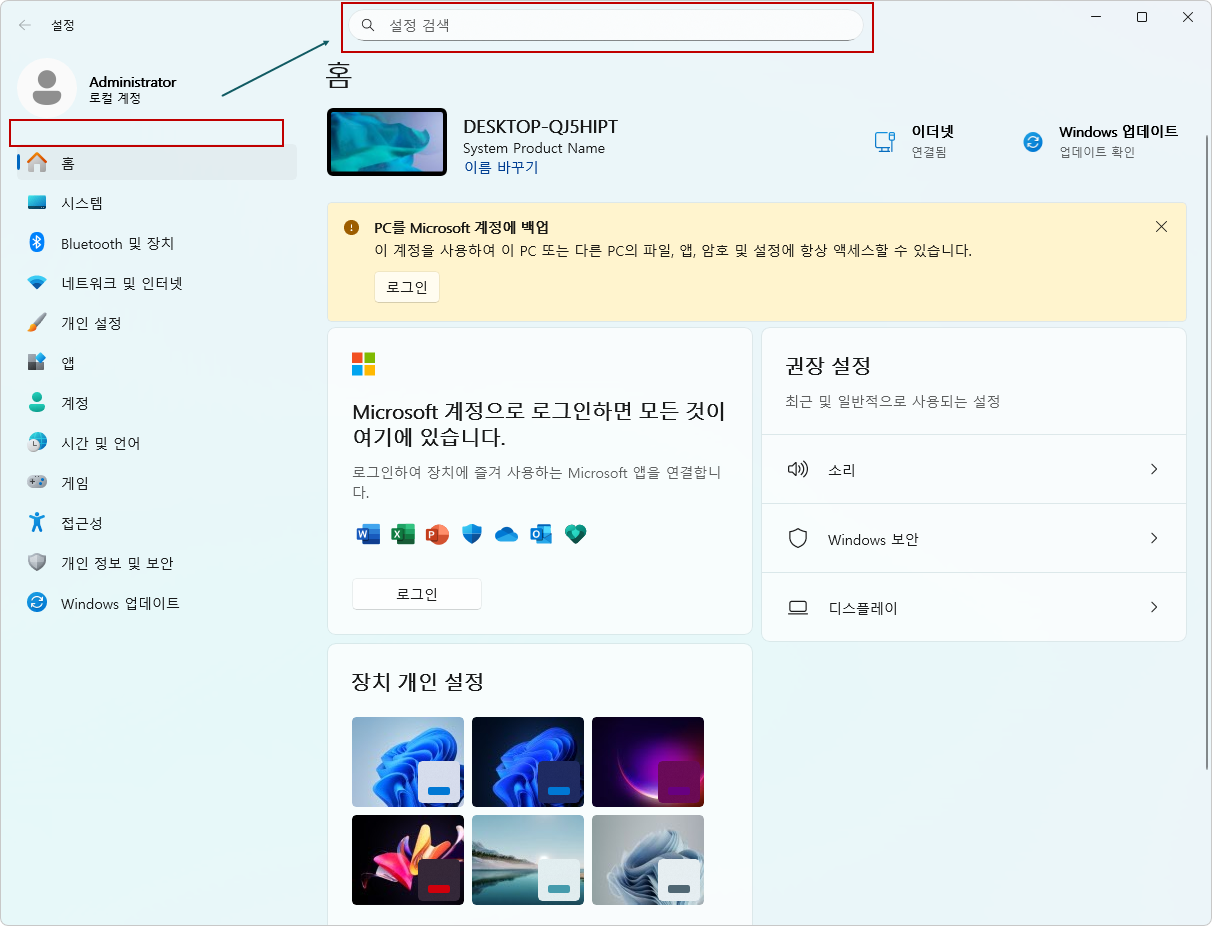
Task: Select 개인 설정 category
Action: (157, 323)
